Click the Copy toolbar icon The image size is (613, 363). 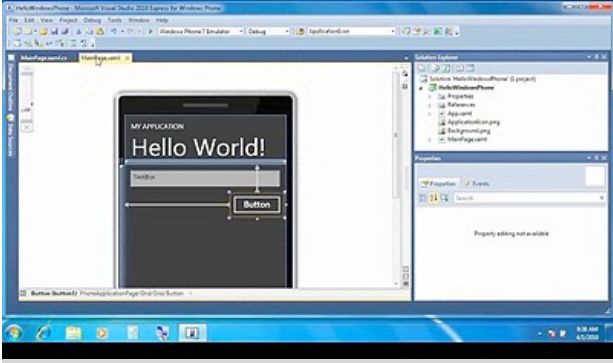pyautogui.click(x=89, y=31)
